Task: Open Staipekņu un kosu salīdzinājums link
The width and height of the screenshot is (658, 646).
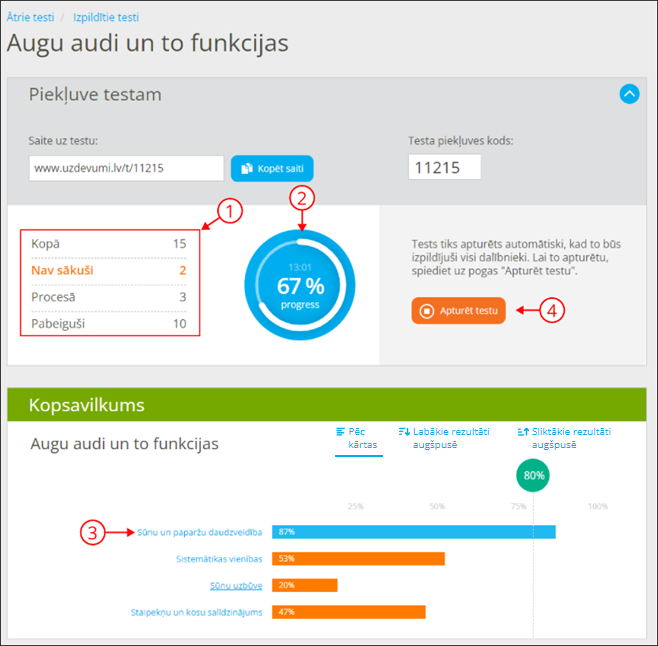Action: click(x=196, y=612)
